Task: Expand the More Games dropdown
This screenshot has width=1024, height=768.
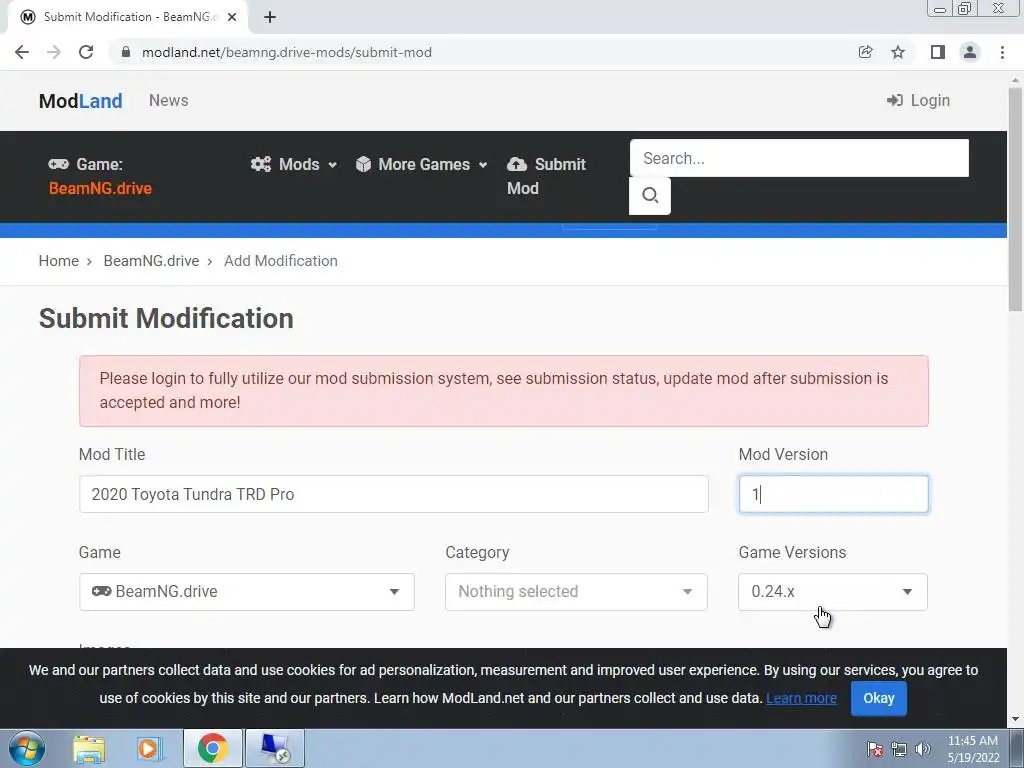Action: click(x=422, y=164)
